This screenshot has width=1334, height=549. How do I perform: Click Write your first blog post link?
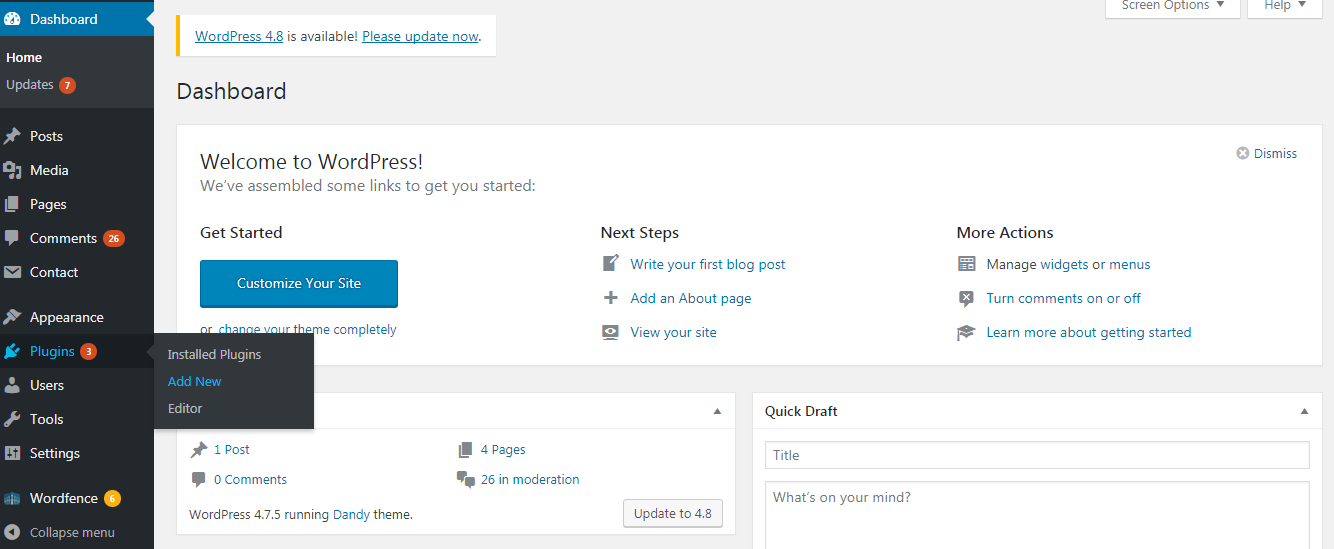(x=708, y=264)
